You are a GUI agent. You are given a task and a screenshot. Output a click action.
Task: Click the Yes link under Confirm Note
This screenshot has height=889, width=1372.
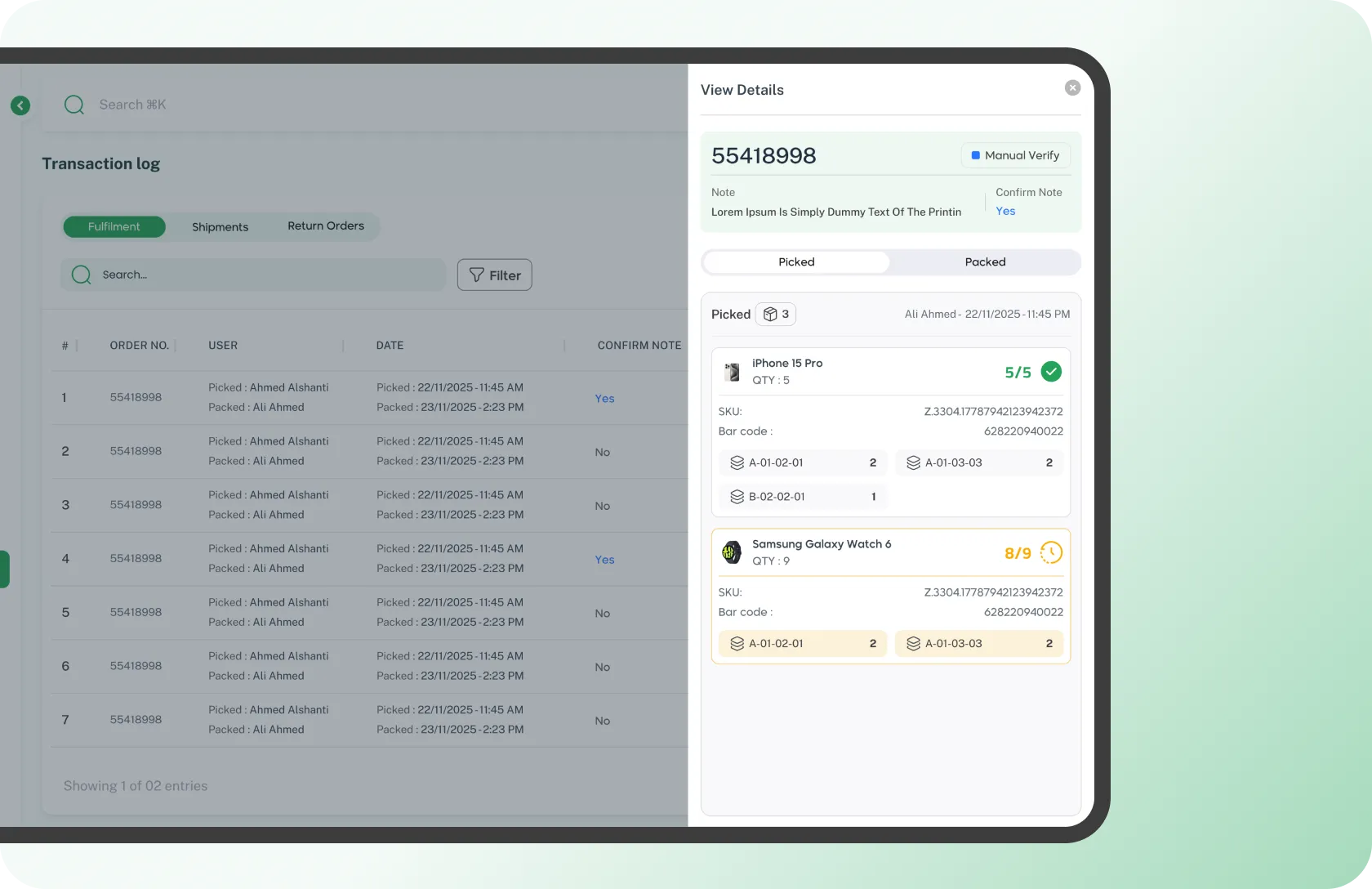(x=1005, y=212)
